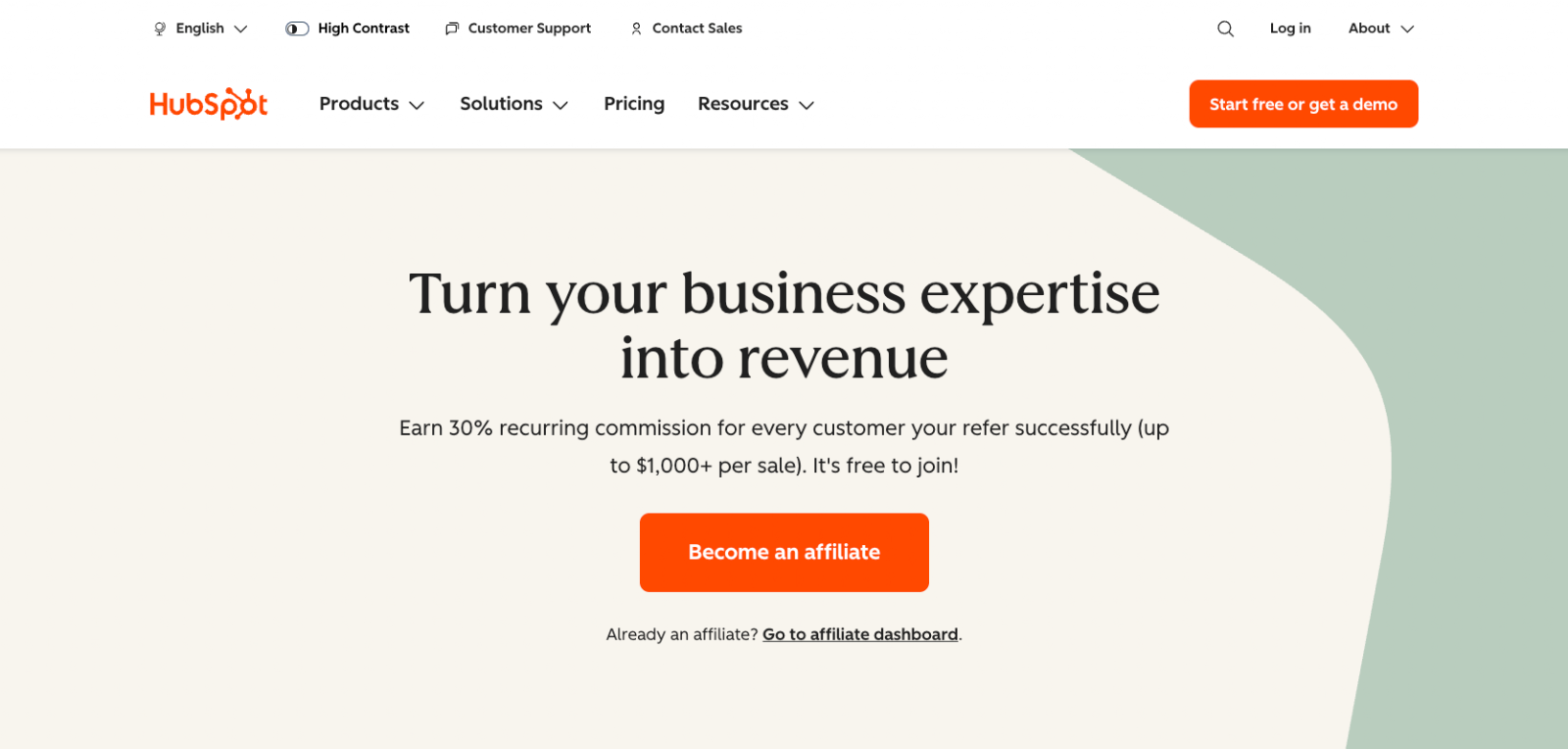Click the Customer Support link
Screen dimensions: 1568x749
point(529,28)
